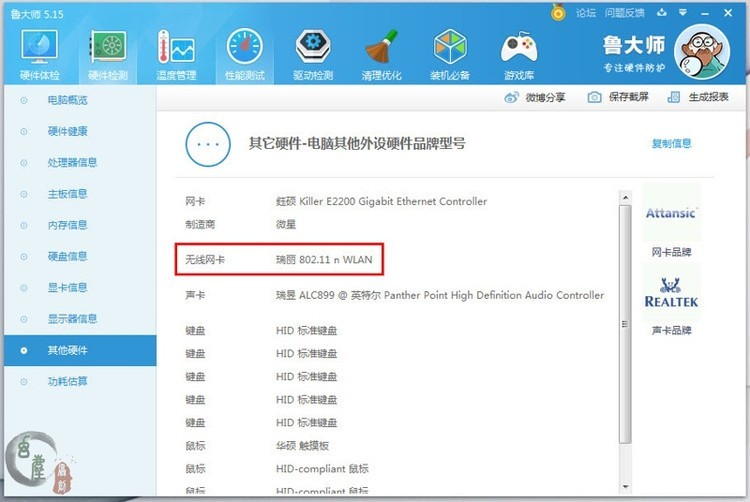Click the 鲁大师 5.15 title text
750x502 pixels.
click(37, 14)
